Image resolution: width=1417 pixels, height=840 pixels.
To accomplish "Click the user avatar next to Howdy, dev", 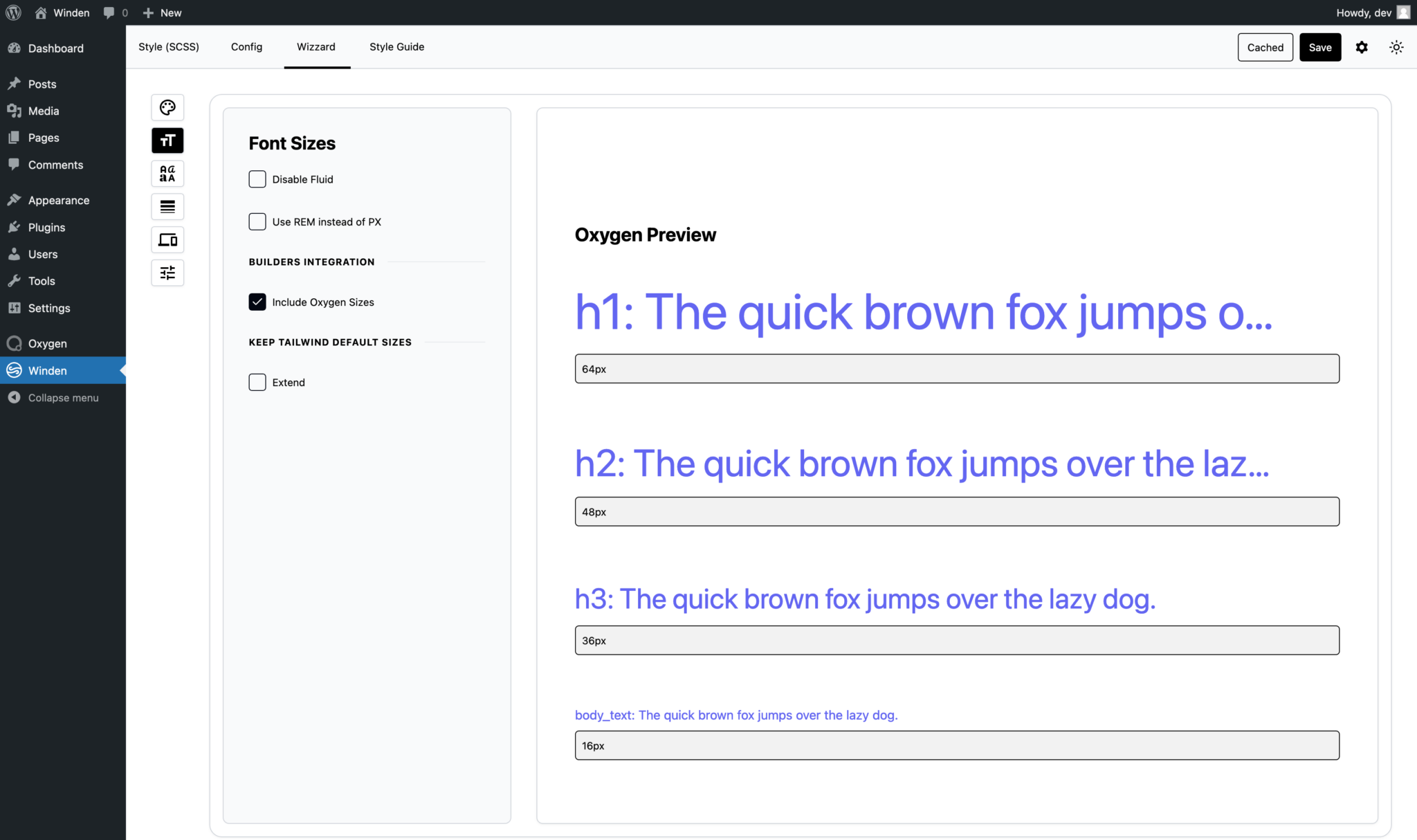I will click(x=1403, y=12).
